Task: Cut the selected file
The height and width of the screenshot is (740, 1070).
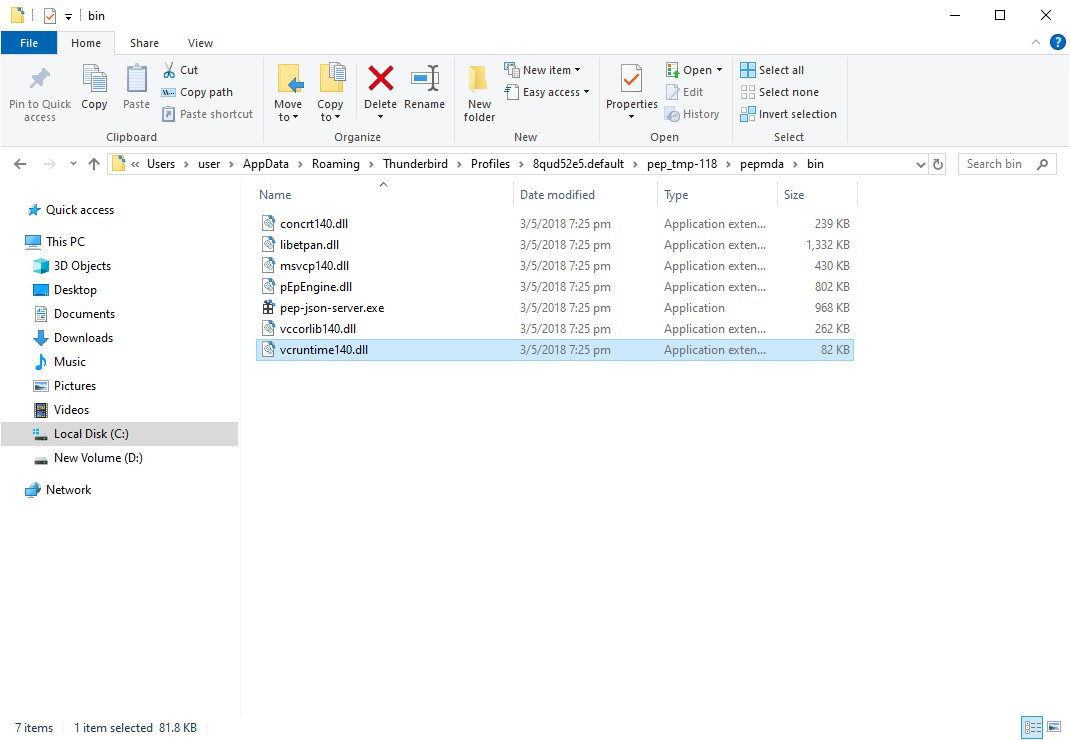Action: pos(181,70)
